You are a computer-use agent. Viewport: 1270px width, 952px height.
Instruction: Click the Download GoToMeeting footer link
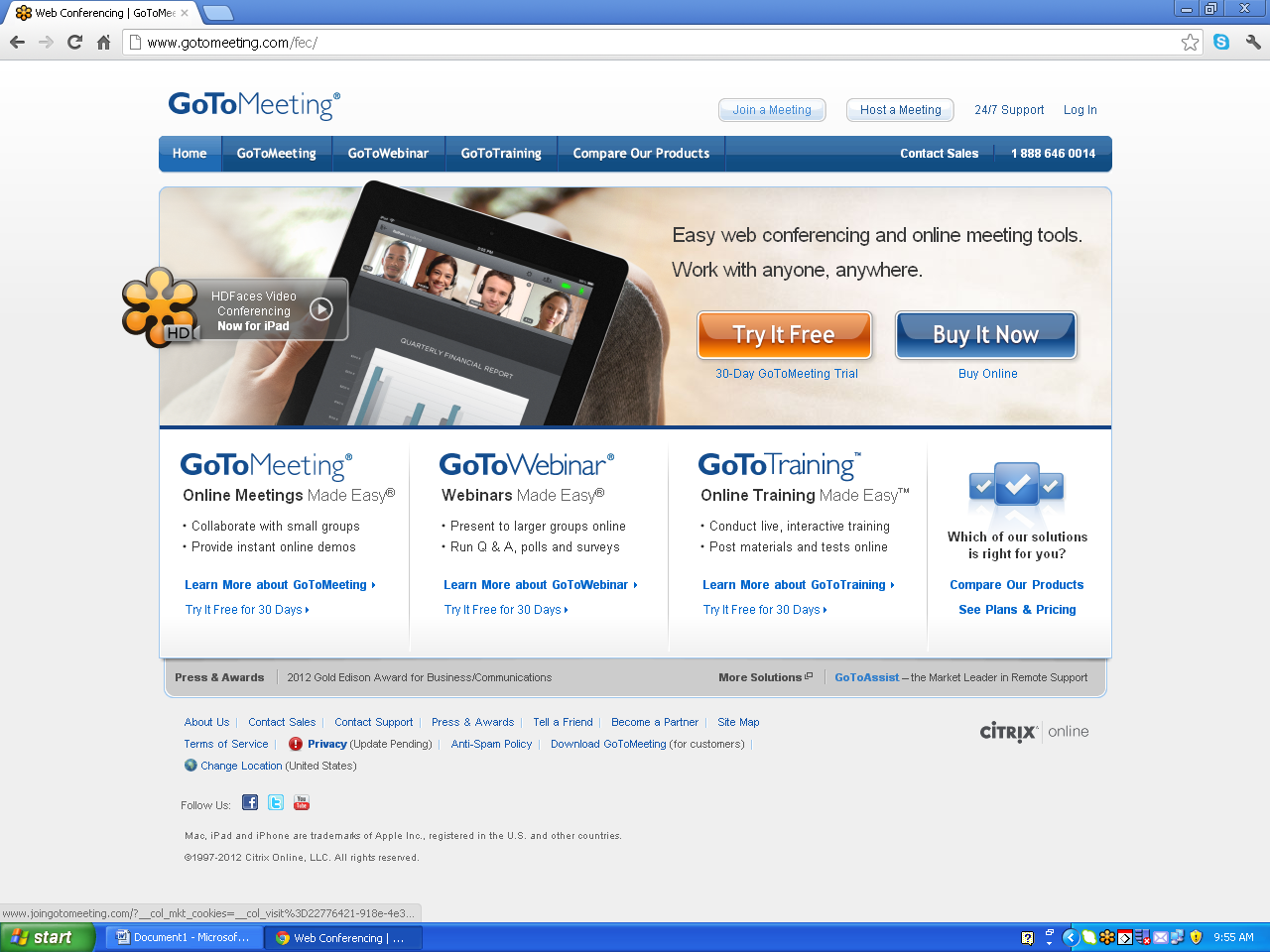pyautogui.click(x=608, y=744)
